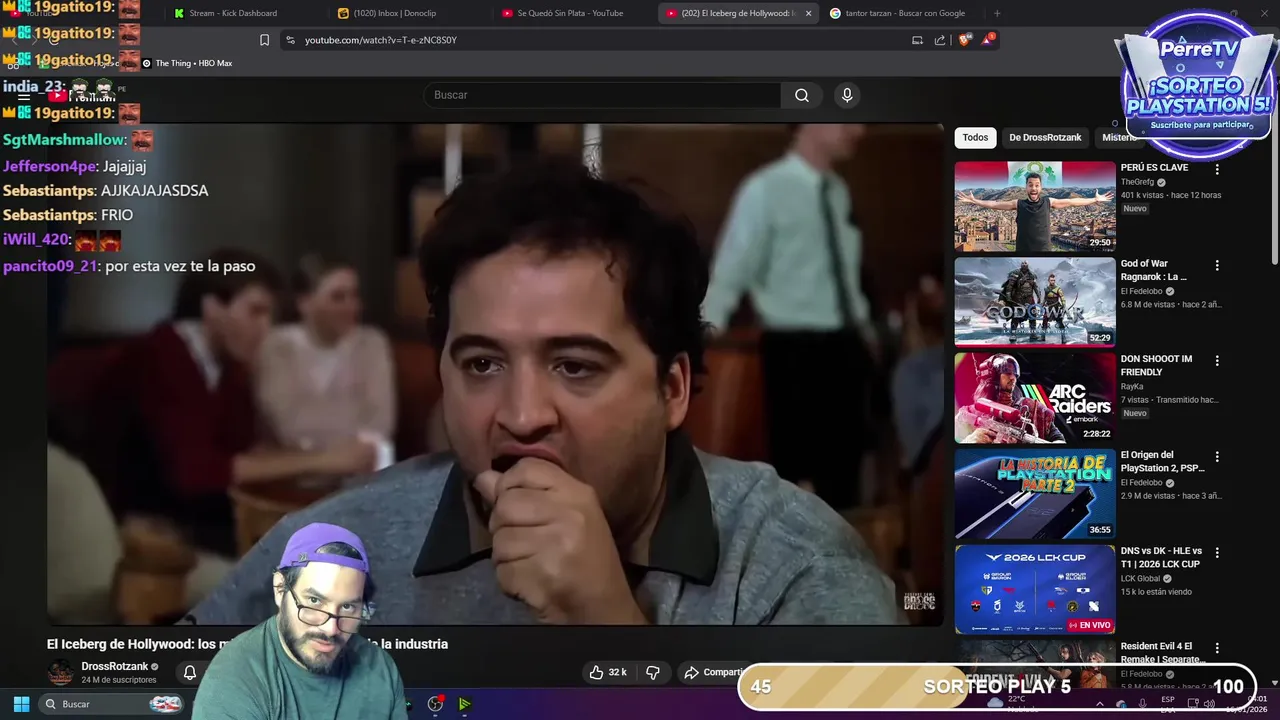Like the video with thumbs up
The image size is (1280, 720).
click(x=608, y=672)
